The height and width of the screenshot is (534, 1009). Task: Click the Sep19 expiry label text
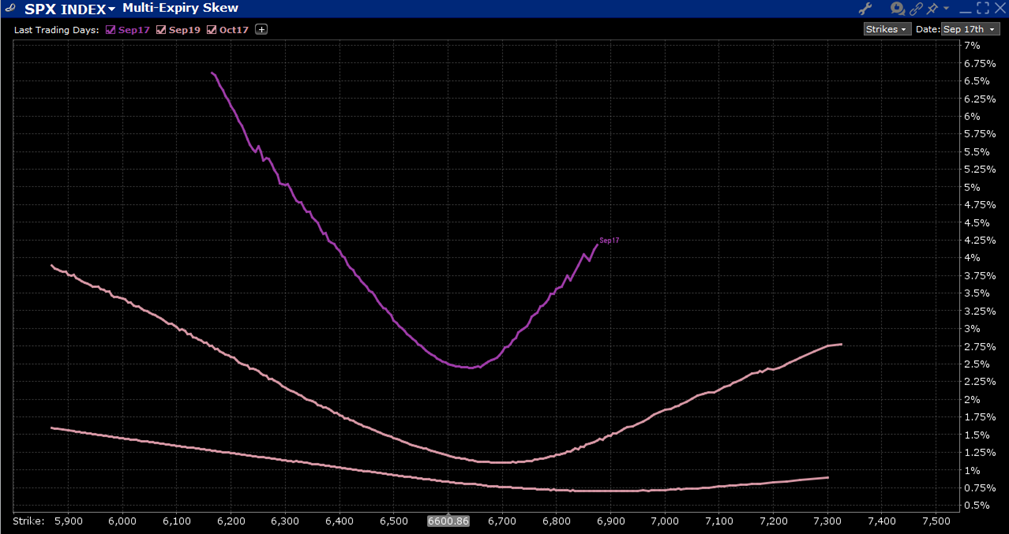pos(184,30)
